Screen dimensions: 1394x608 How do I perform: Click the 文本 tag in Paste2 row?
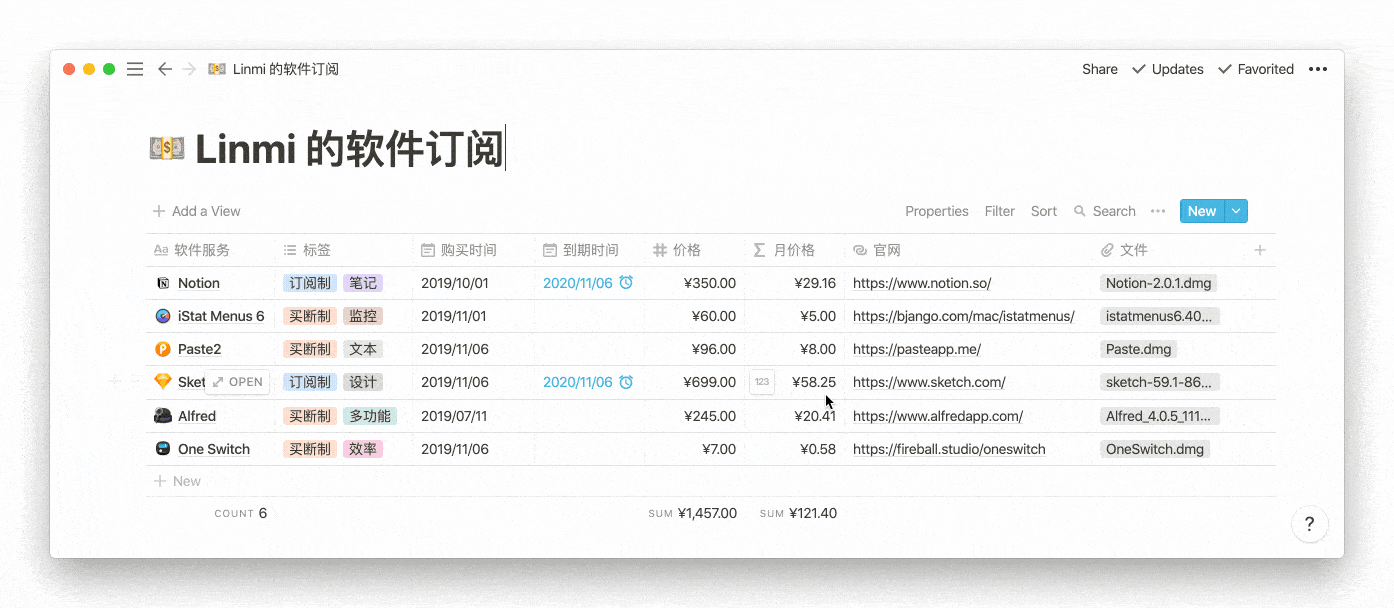(363, 349)
